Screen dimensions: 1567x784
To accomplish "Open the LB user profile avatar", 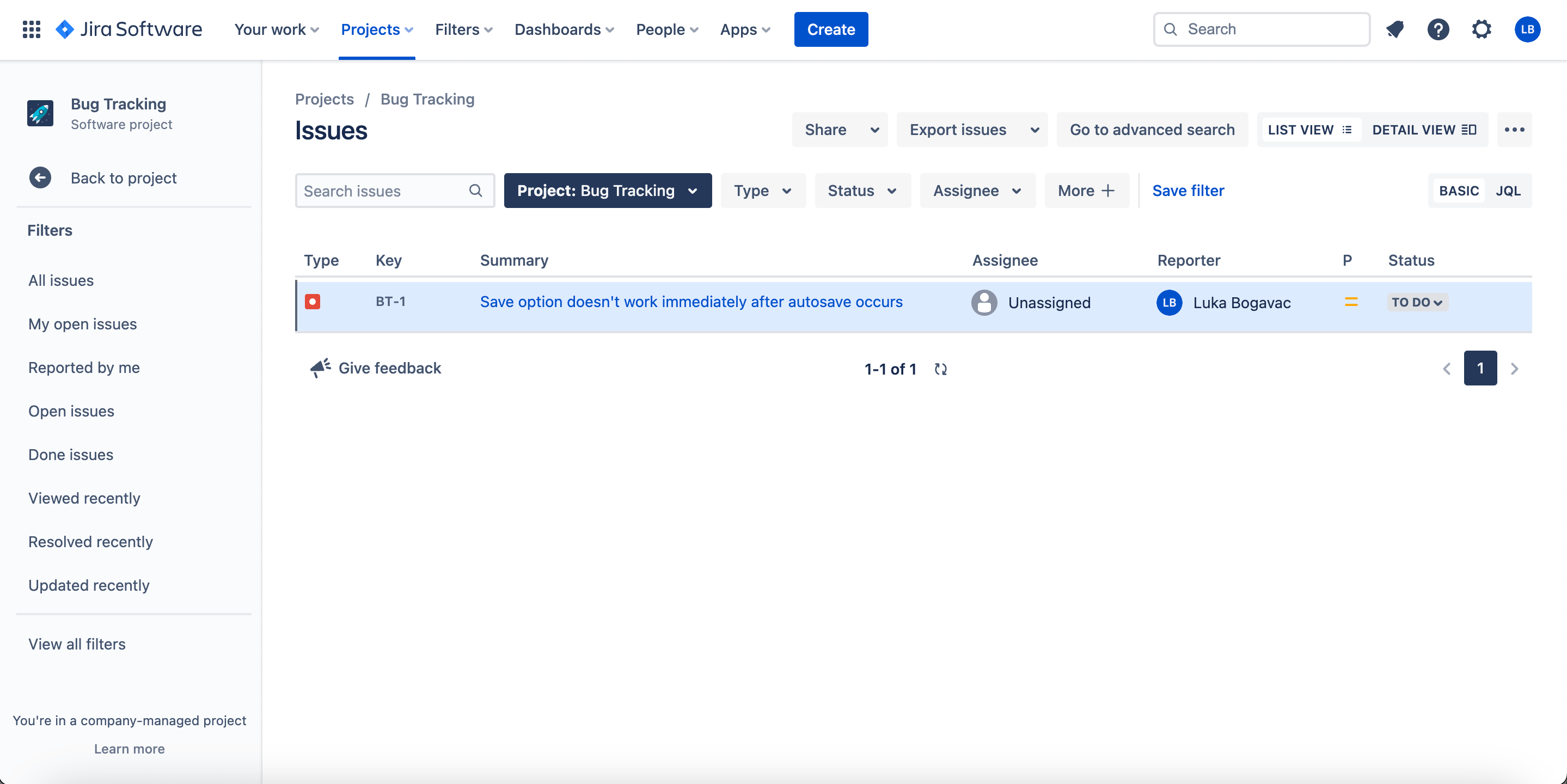I will pos(1527,29).
